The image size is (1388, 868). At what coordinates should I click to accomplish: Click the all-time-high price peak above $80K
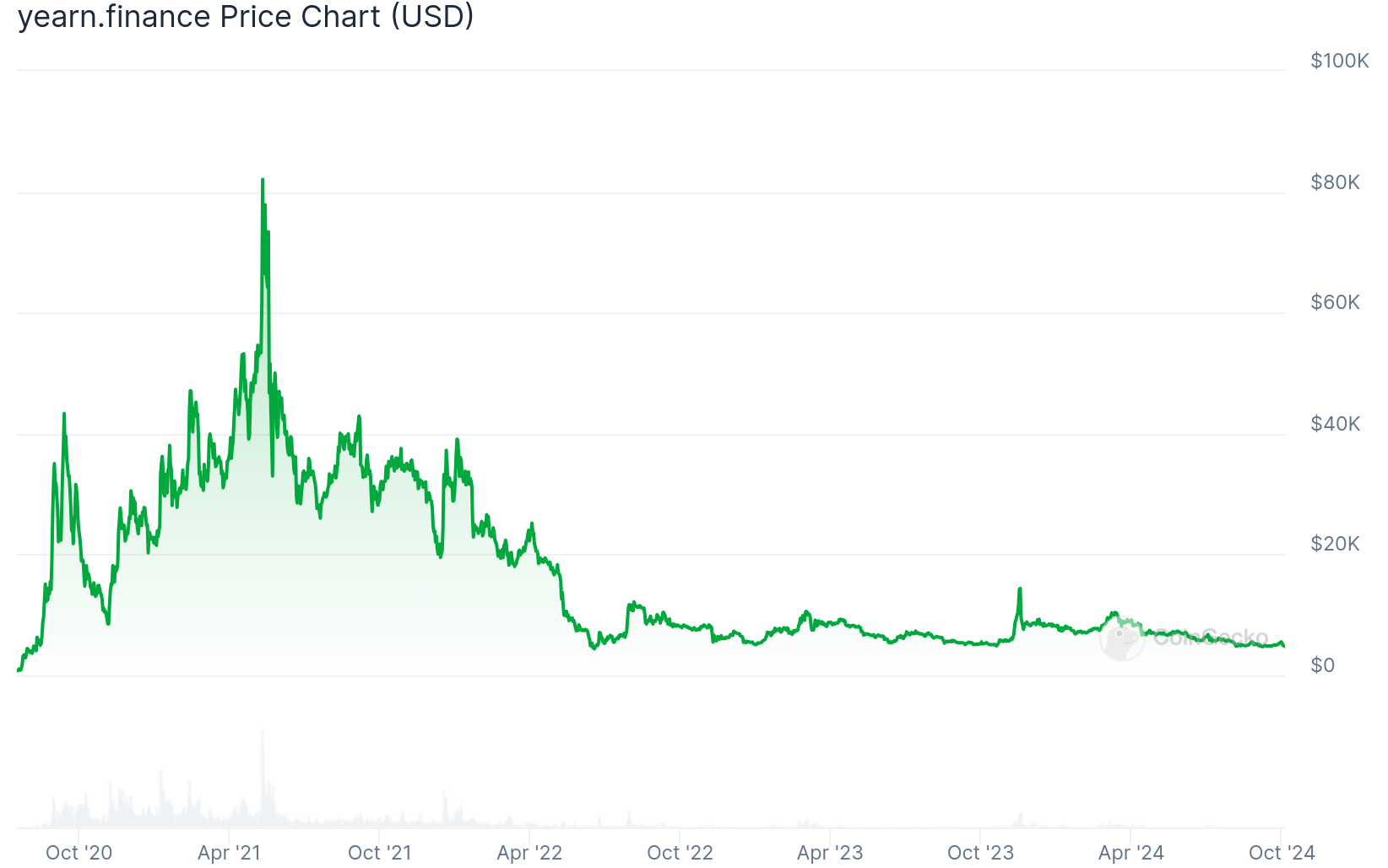pos(263,180)
